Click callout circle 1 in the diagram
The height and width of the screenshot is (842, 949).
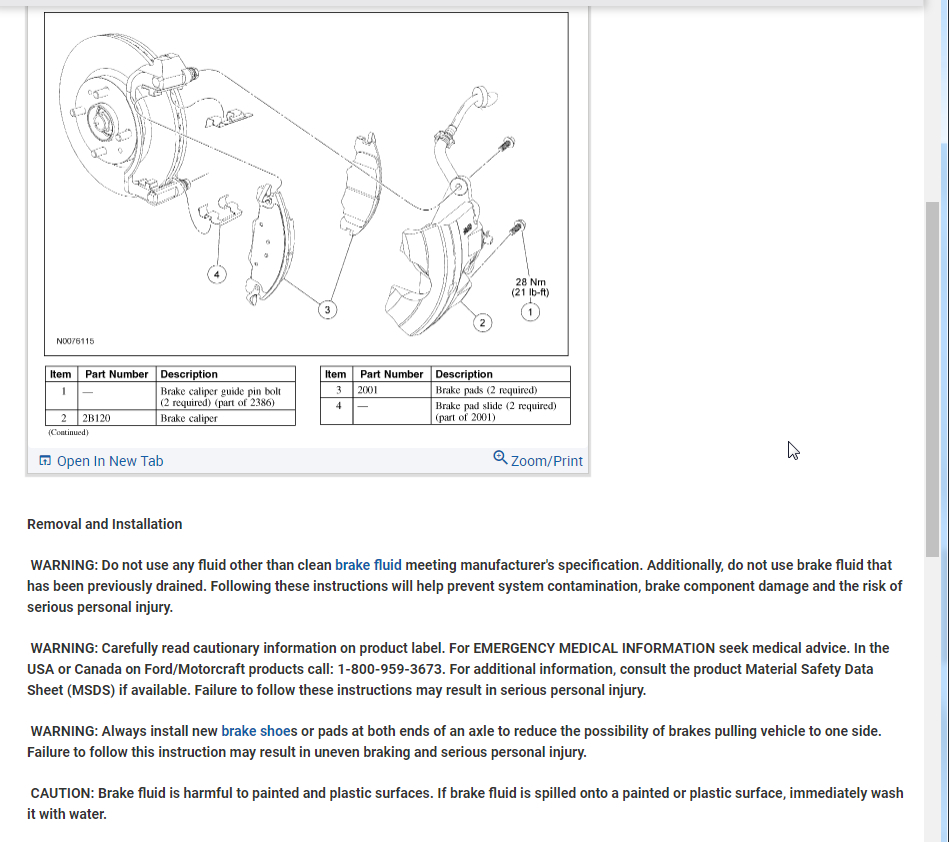click(x=530, y=312)
